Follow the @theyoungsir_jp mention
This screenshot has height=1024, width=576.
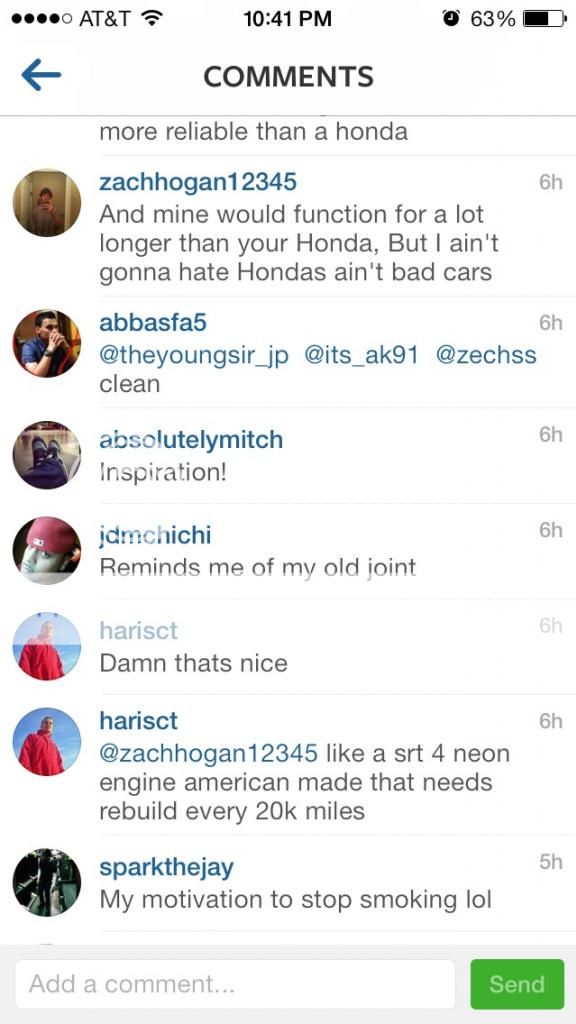pos(194,355)
